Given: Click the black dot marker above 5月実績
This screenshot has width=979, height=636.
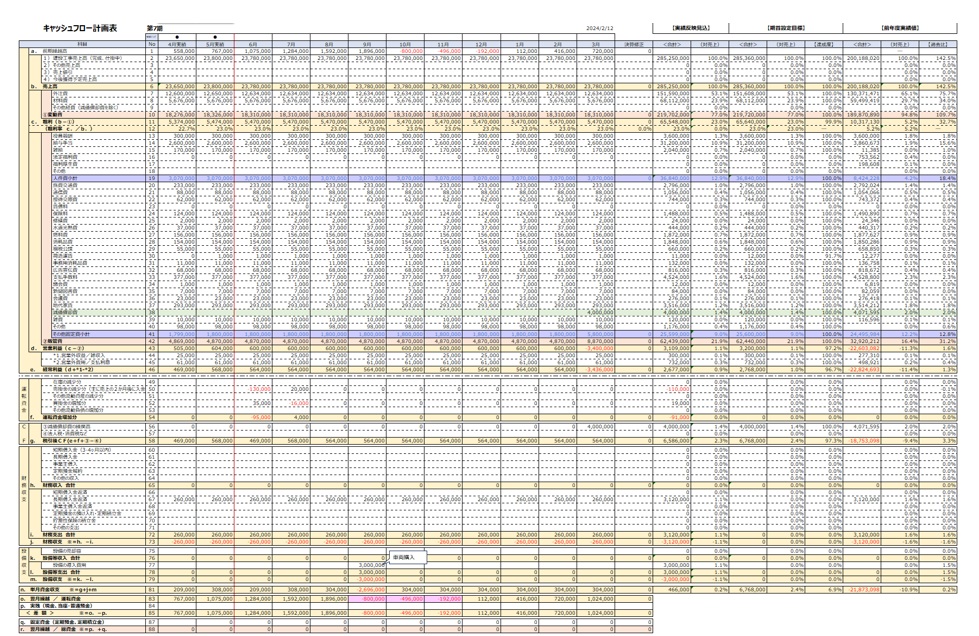Looking at the screenshot, I should click(x=216, y=37).
